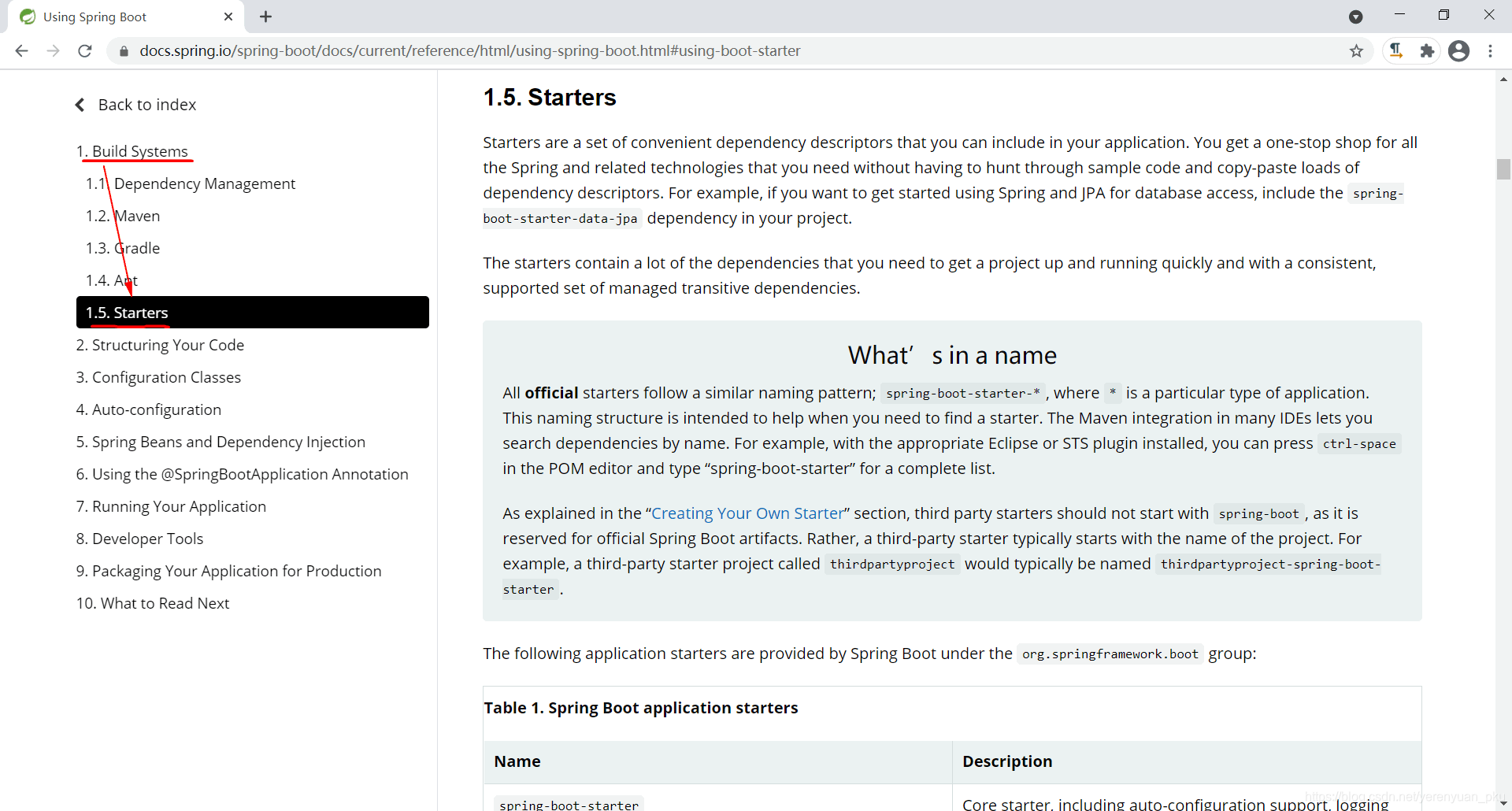Image resolution: width=1512 pixels, height=811 pixels.
Task: Click the What's in a name heading
Action: (x=952, y=355)
